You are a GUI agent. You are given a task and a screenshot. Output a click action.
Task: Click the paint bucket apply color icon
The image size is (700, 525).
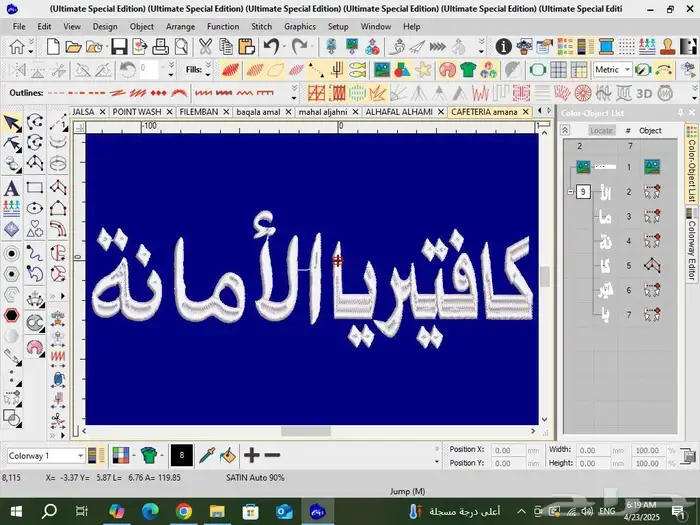[x=227, y=455]
